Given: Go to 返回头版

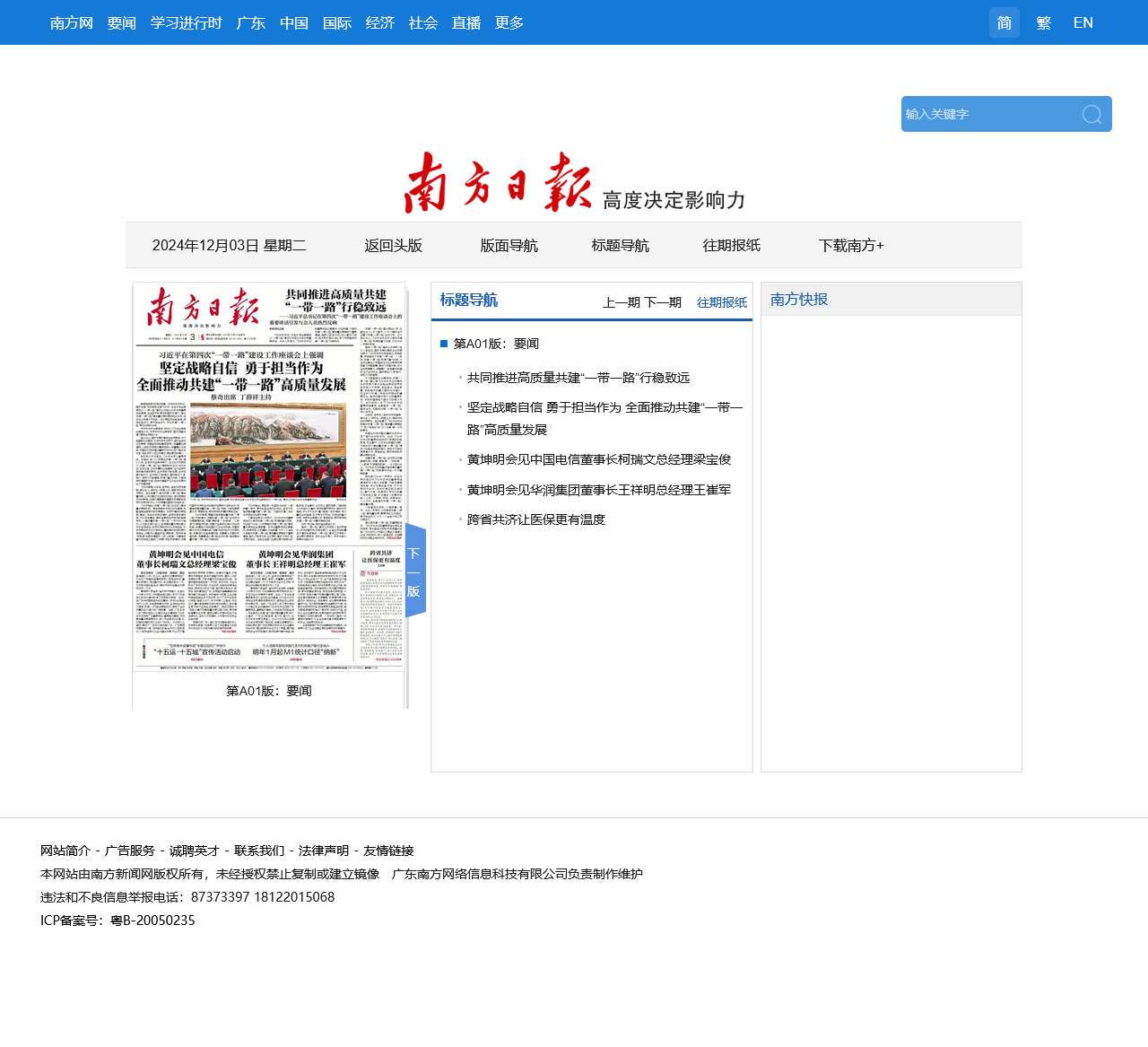Looking at the screenshot, I should [394, 245].
